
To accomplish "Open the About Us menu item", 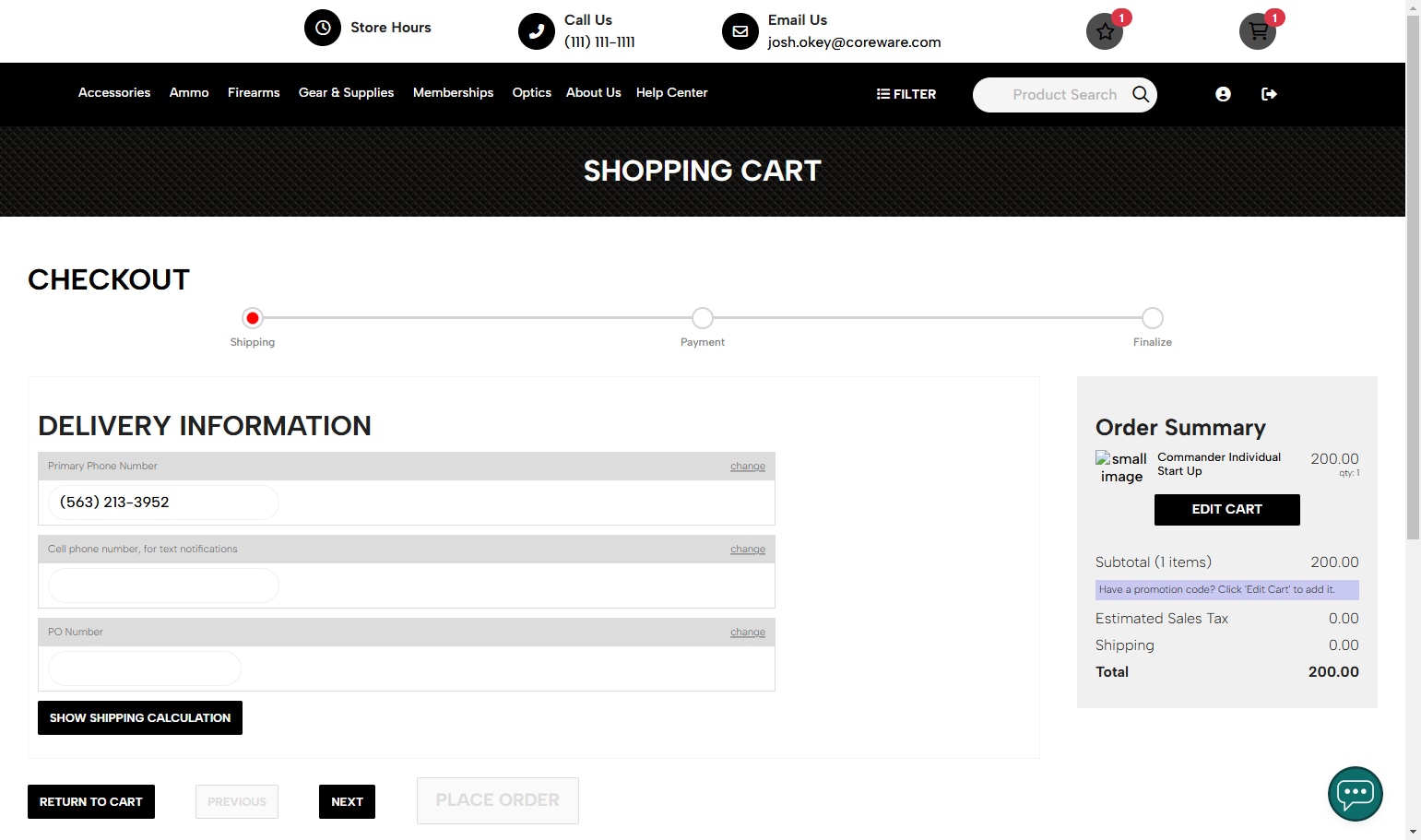I will click(594, 92).
